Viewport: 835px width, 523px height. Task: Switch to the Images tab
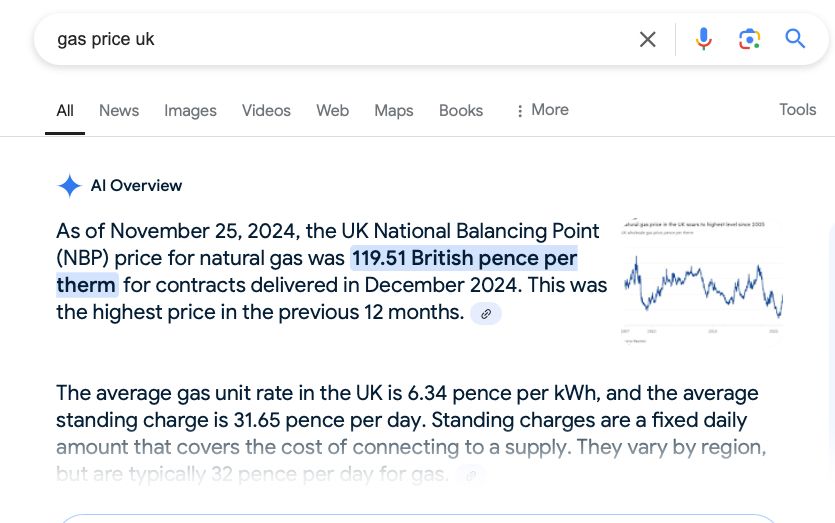[x=190, y=111]
